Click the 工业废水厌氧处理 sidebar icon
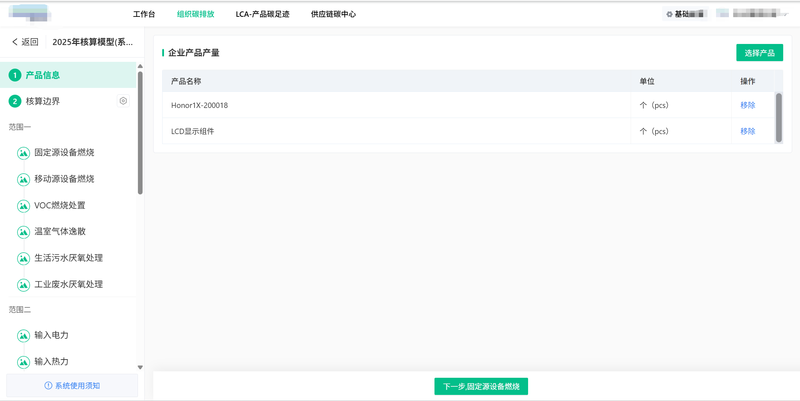The height and width of the screenshot is (401, 800). (x=23, y=285)
